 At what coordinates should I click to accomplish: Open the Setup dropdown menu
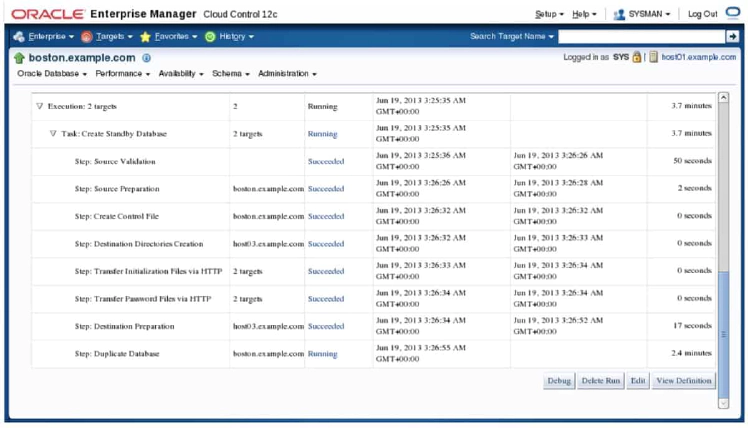(549, 14)
